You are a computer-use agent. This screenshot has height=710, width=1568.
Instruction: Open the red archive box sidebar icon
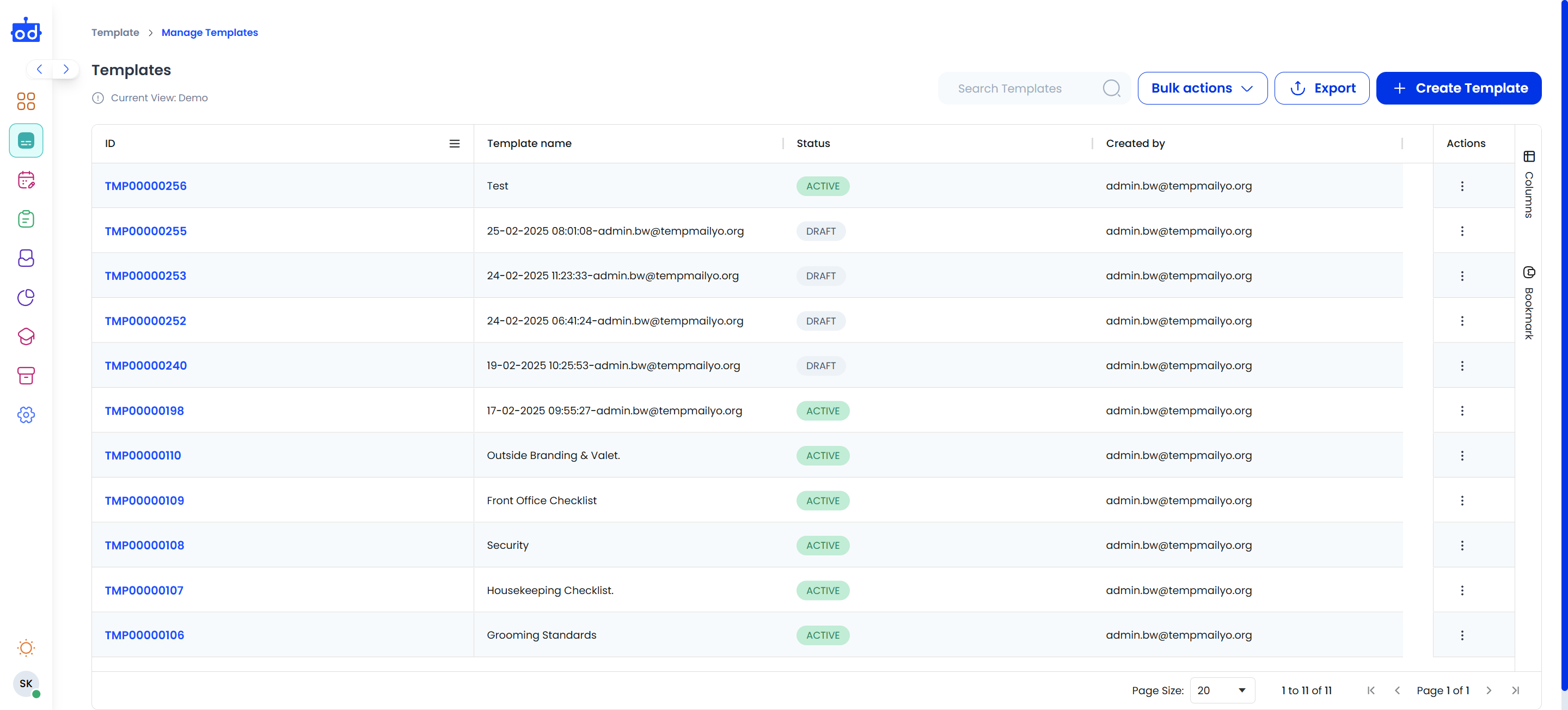click(26, 376)
